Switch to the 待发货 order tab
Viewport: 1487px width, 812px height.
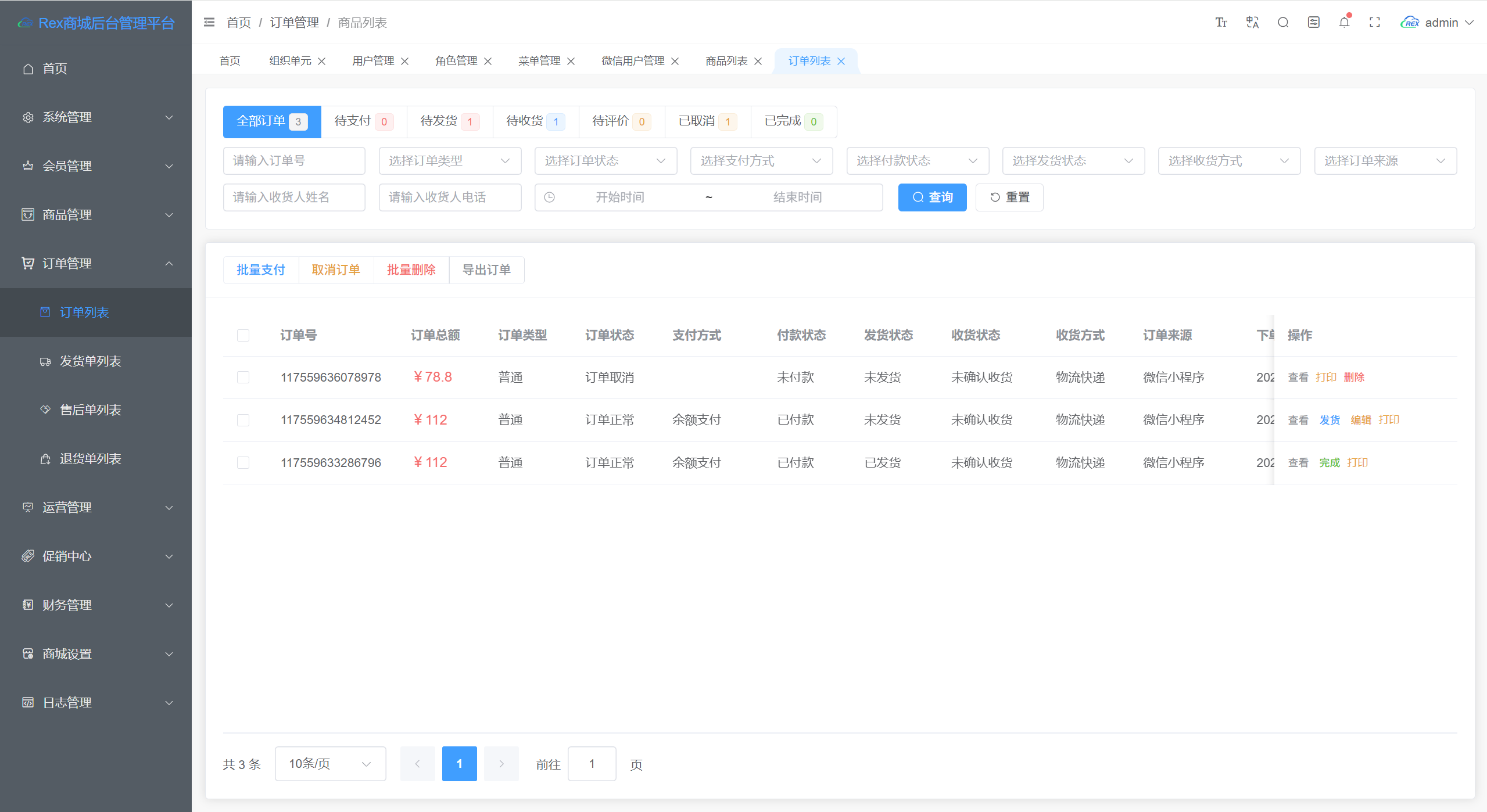click(450, 121)
